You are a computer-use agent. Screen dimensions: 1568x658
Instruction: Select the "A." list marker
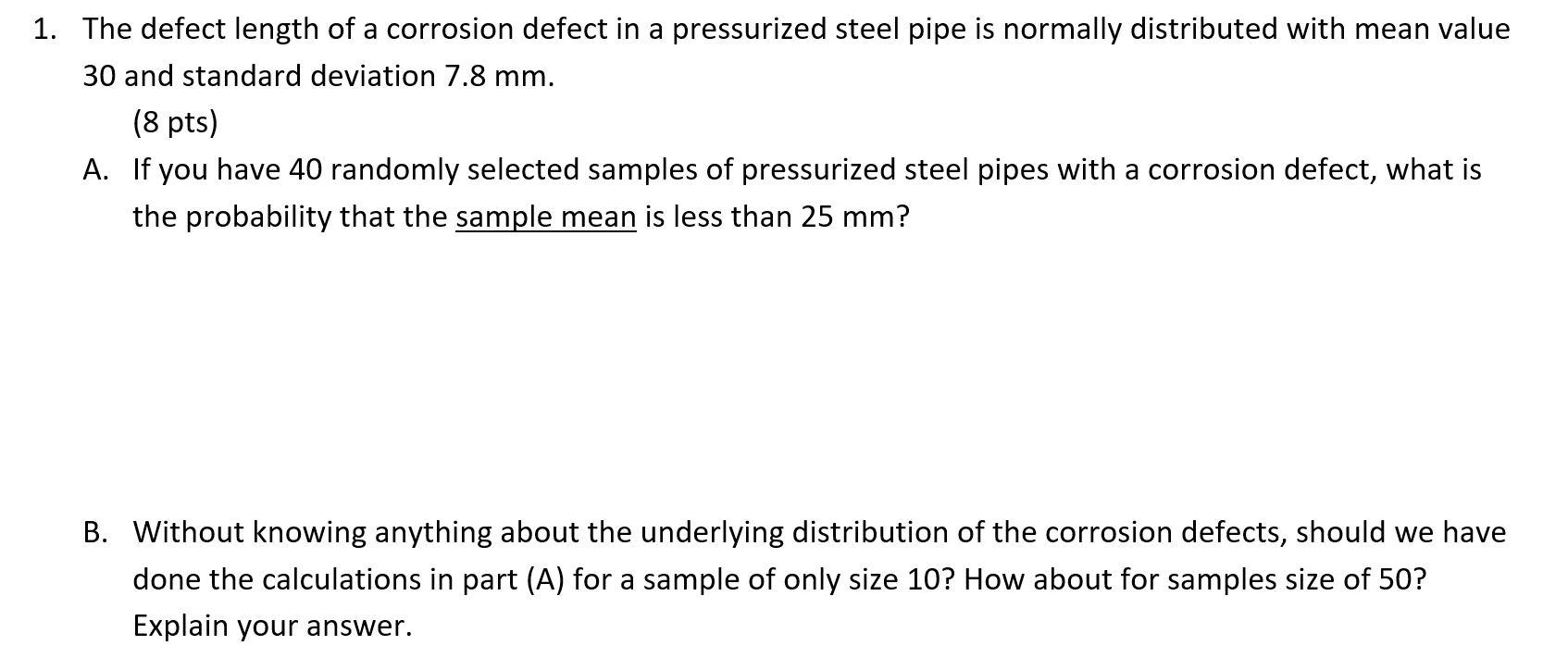(x=96, y=169)
